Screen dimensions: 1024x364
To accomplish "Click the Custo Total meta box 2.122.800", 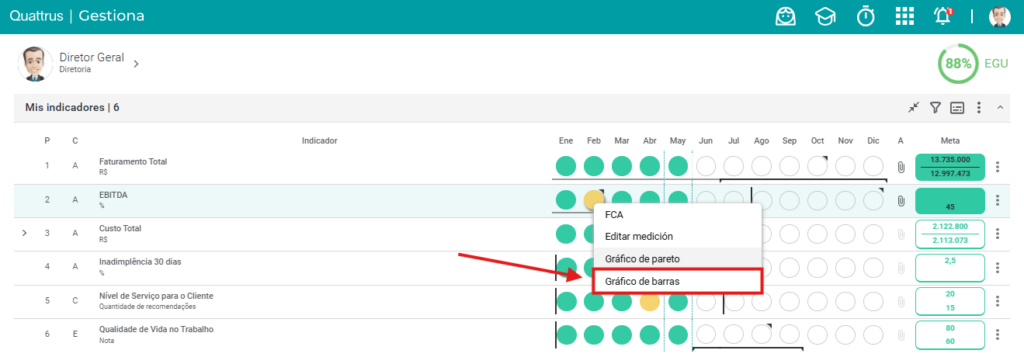I will 950,233.
